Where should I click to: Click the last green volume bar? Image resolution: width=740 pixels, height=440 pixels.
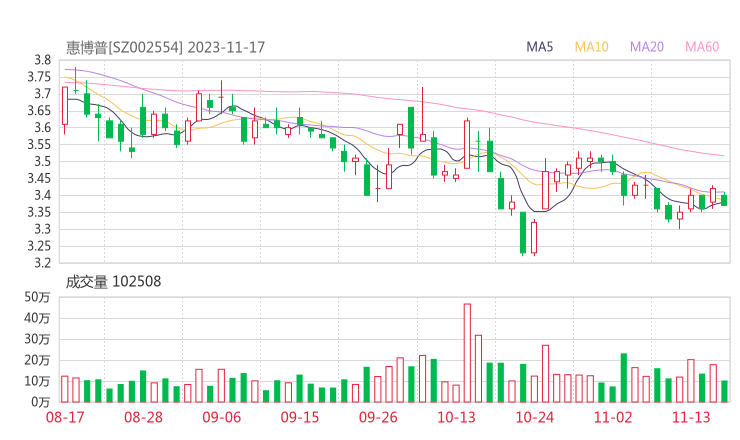(x=724, y=391)
